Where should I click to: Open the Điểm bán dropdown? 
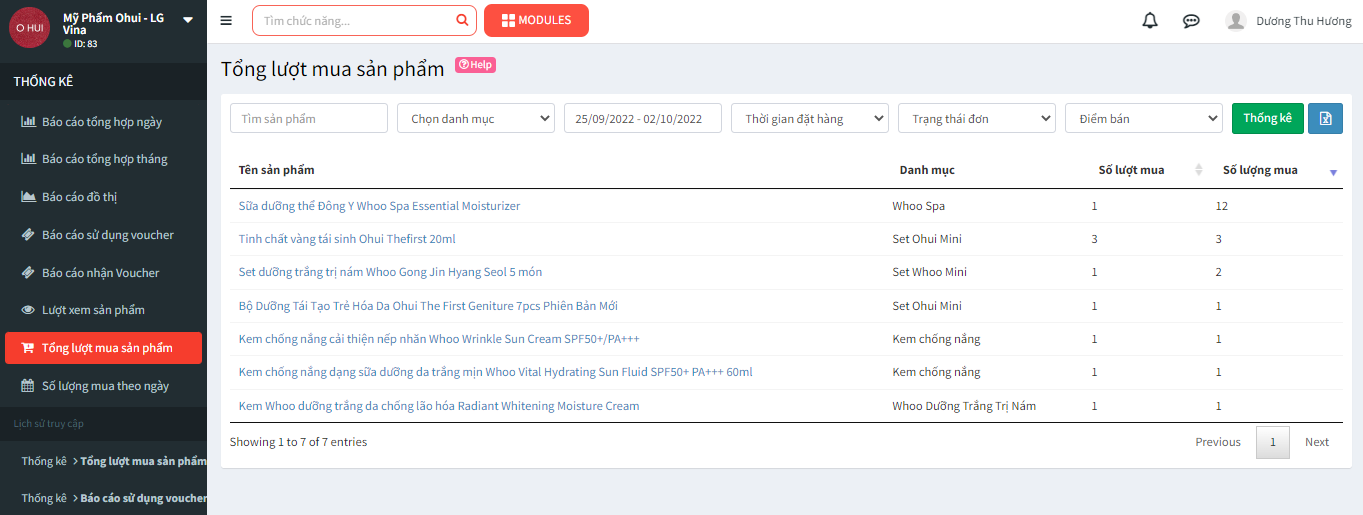(x=1143, y=118)
